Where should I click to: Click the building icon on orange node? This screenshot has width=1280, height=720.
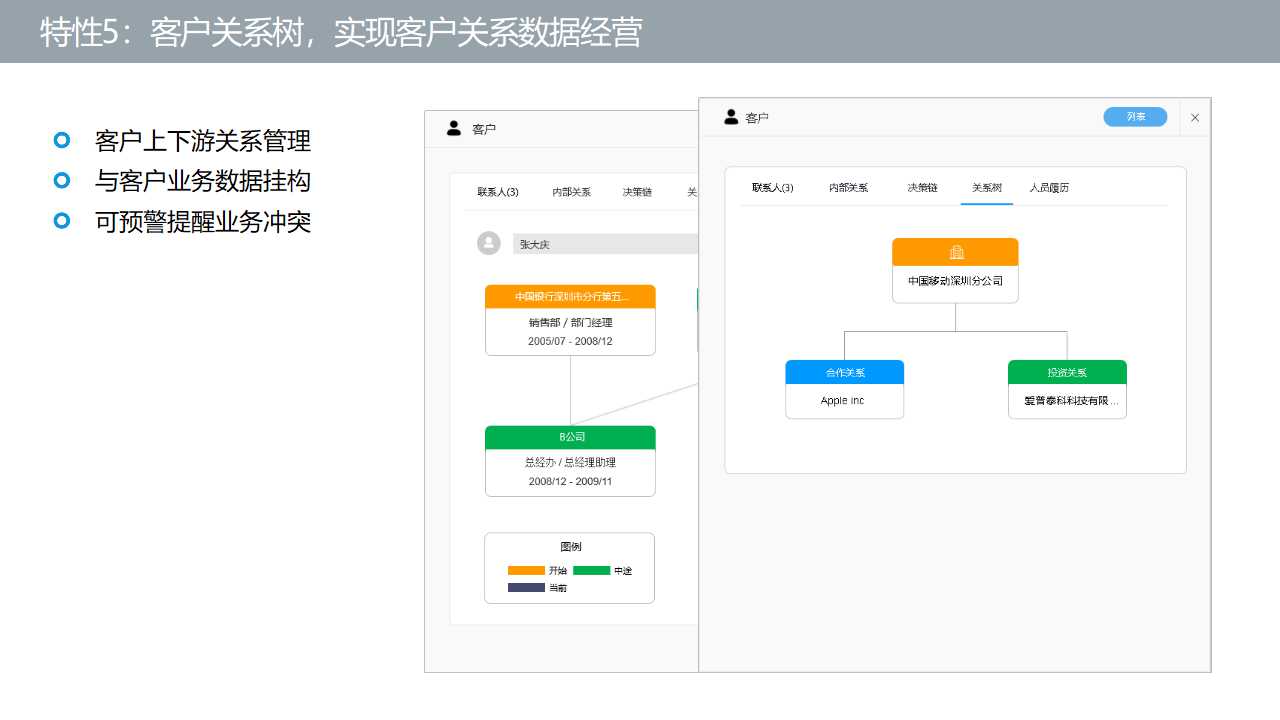[x=955, y=252]
